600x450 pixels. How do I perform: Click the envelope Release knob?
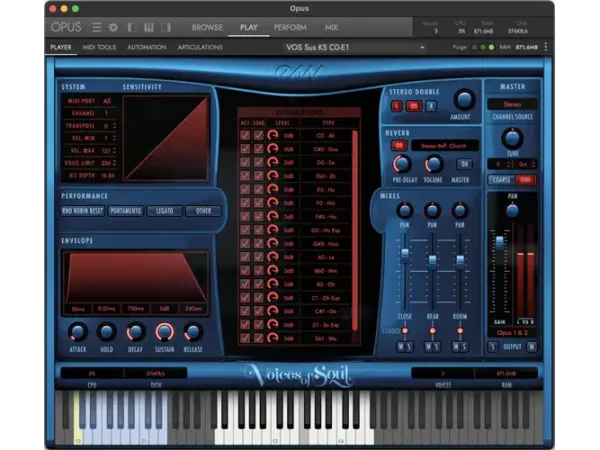click(x=193, y=332)
